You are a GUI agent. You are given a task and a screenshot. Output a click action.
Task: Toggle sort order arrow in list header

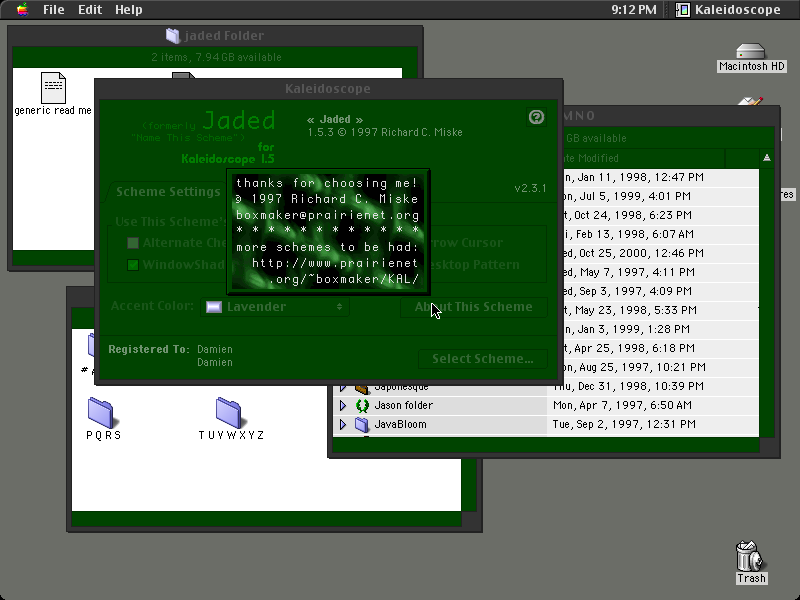[767, 158]
